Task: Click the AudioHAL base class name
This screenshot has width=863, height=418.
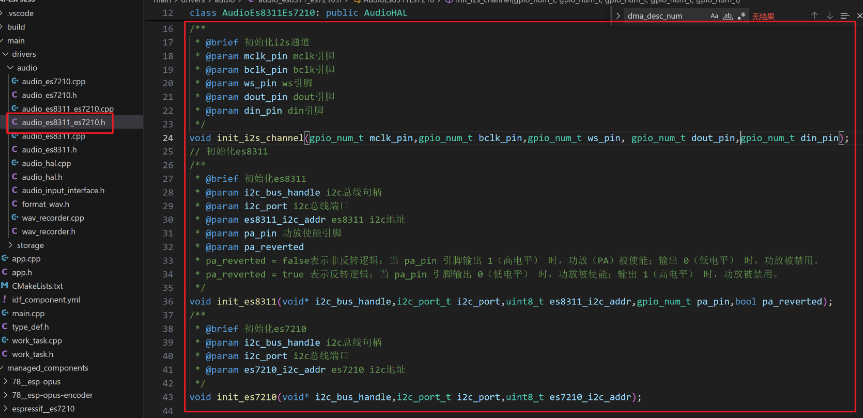Action: pos(385,13)
